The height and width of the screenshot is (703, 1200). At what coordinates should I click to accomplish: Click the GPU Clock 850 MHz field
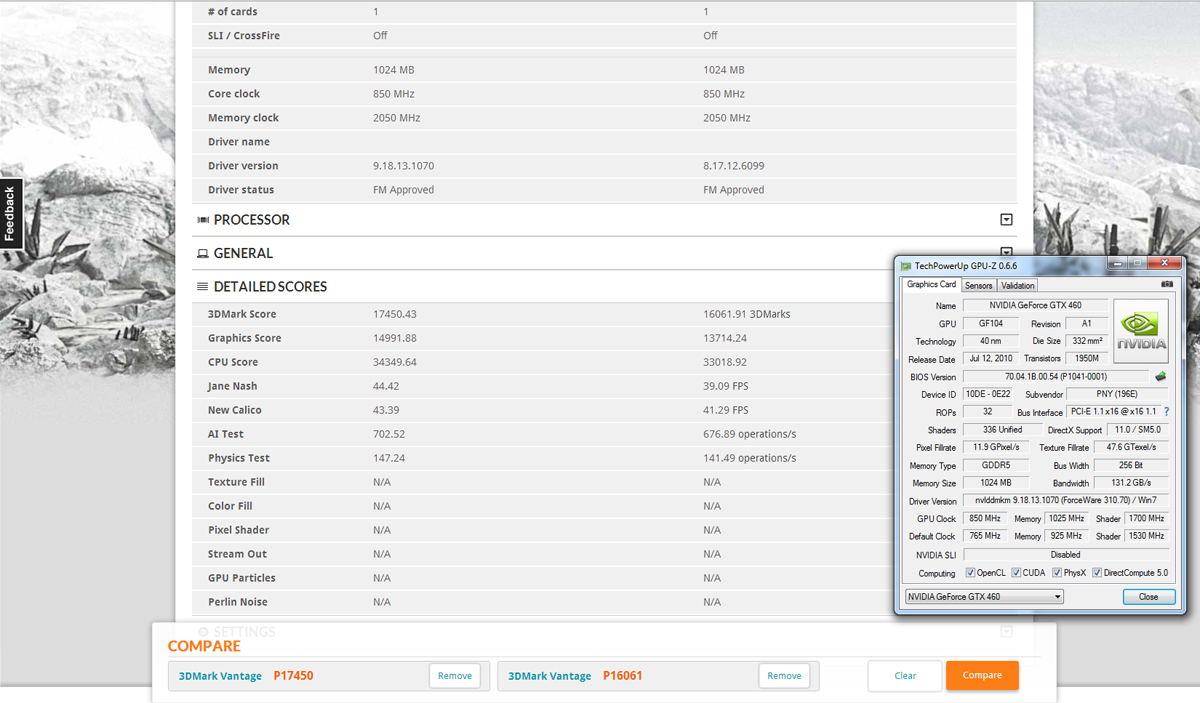985,519
